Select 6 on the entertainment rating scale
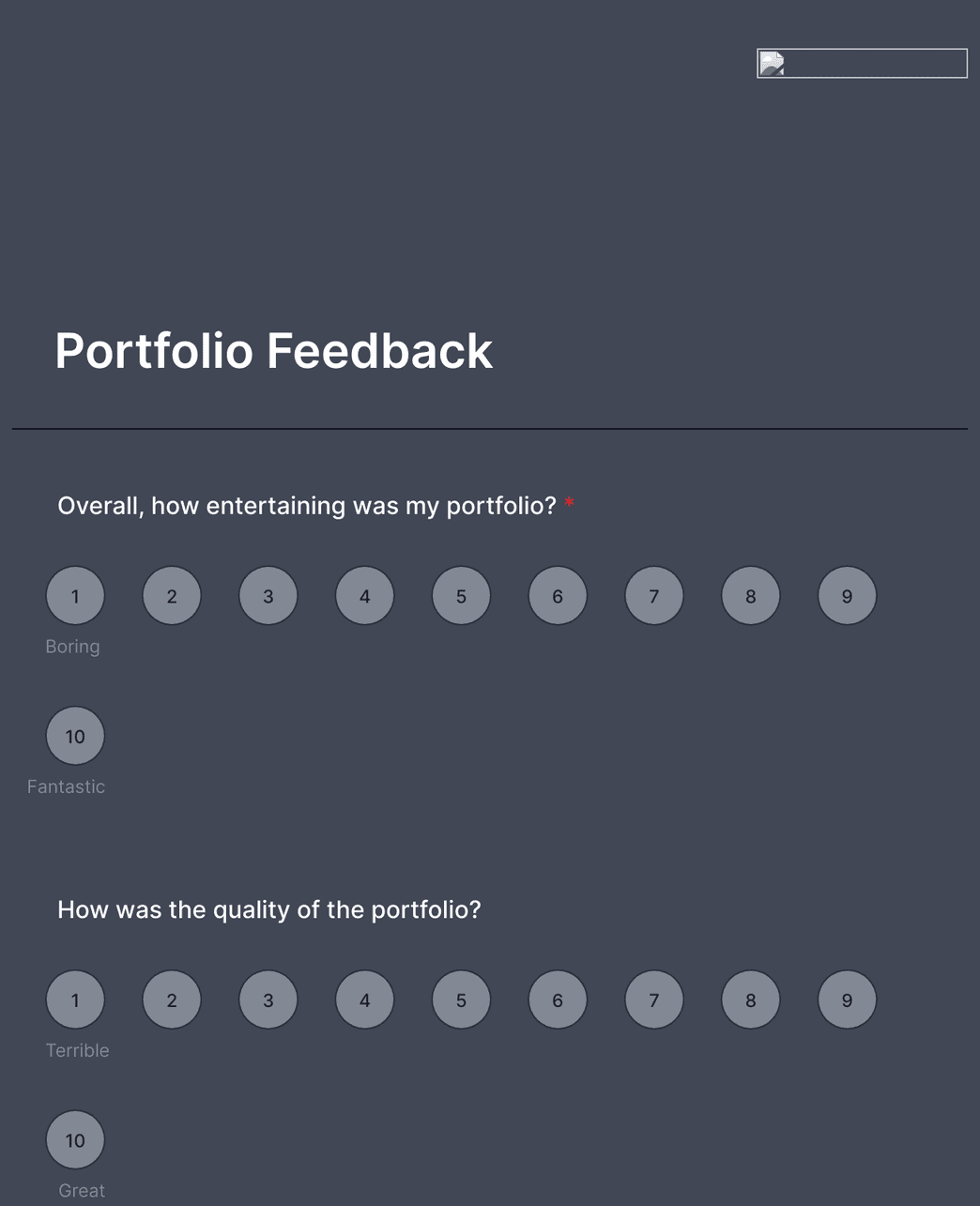 [558, 595]
